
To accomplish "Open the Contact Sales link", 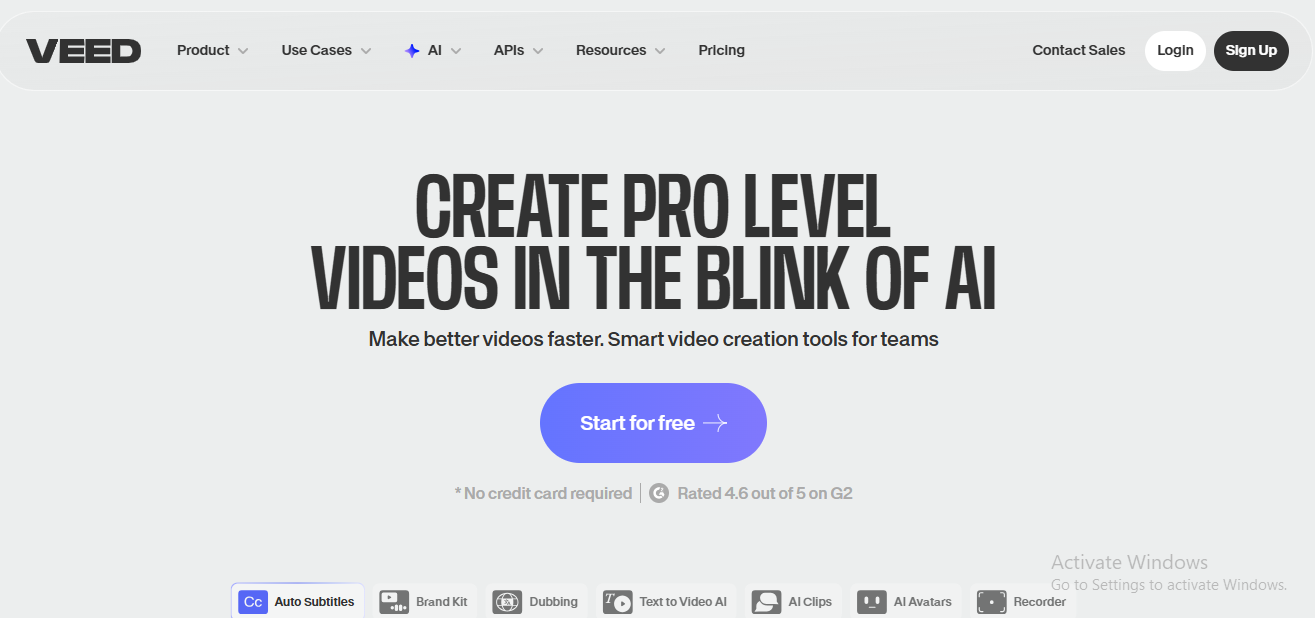I will [x=1078, y=50].
